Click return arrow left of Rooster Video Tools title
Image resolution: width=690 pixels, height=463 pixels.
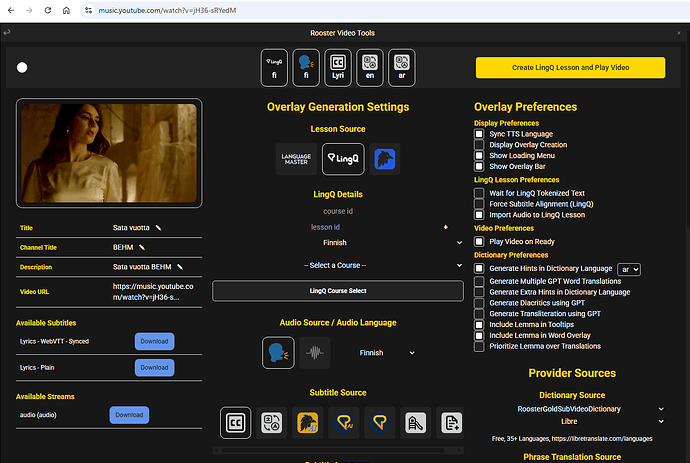(x=7, y=32)
